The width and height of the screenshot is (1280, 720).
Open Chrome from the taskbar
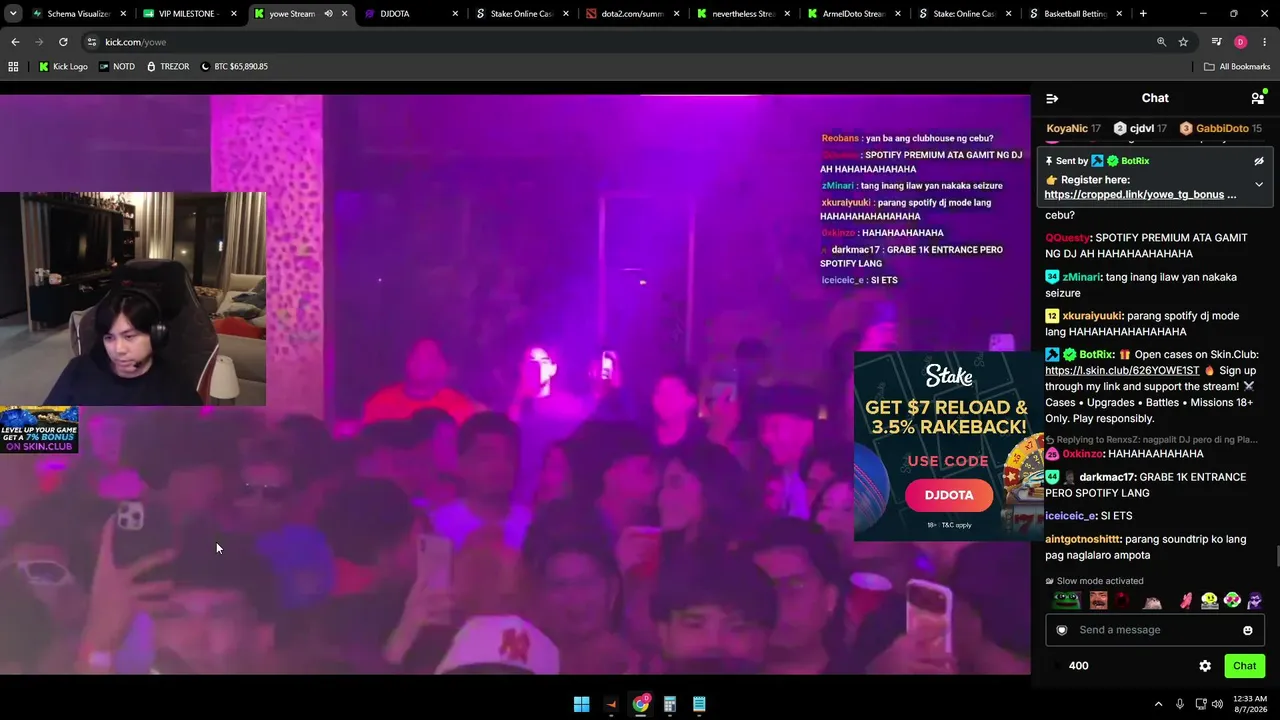pyautogui.click(x=640, y=704)
